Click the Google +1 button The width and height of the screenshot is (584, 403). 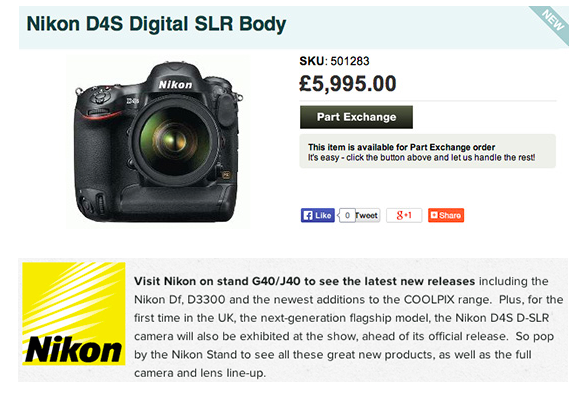(x=404, y=215)
